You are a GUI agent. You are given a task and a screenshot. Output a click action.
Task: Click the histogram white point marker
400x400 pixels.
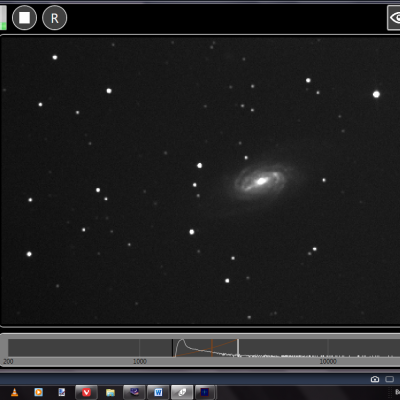point(238,348)
